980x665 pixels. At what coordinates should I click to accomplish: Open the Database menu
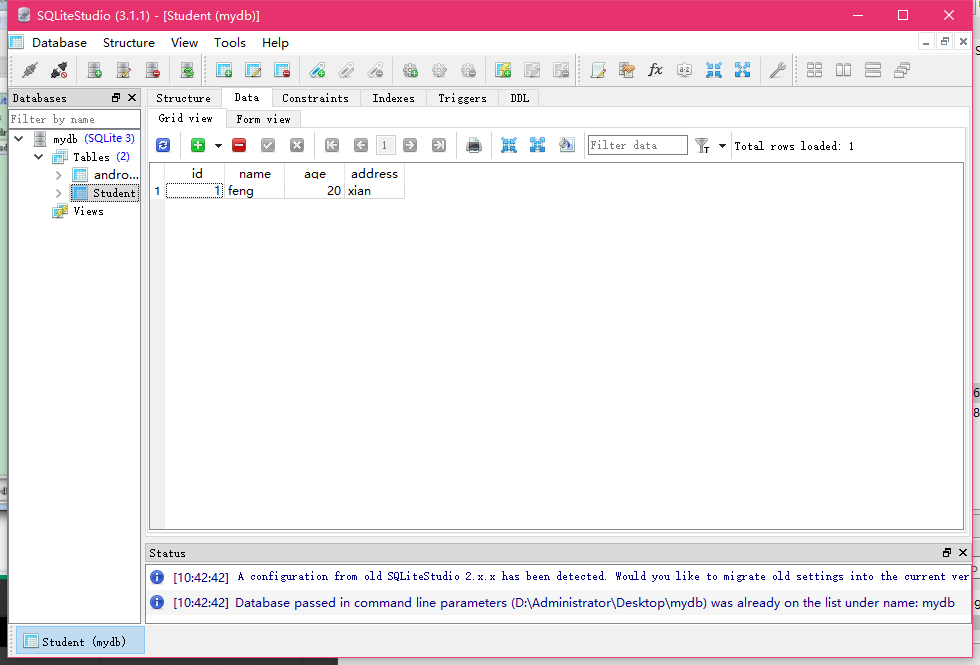pos(59,42)
